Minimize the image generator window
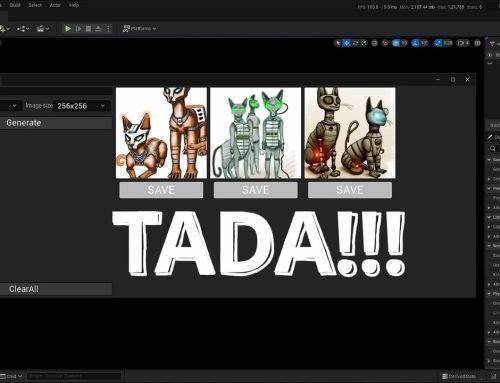Image resolution: width=500 pixels, height=383 pixels. [438, 79]
